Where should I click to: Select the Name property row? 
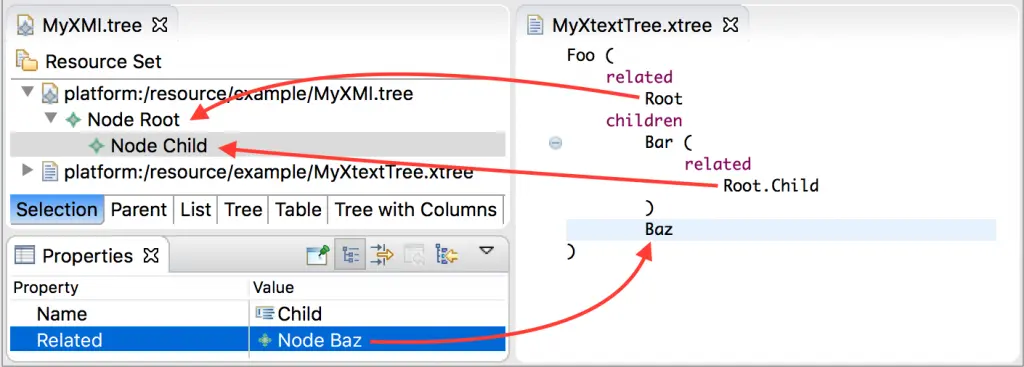(x=257, y=313)
